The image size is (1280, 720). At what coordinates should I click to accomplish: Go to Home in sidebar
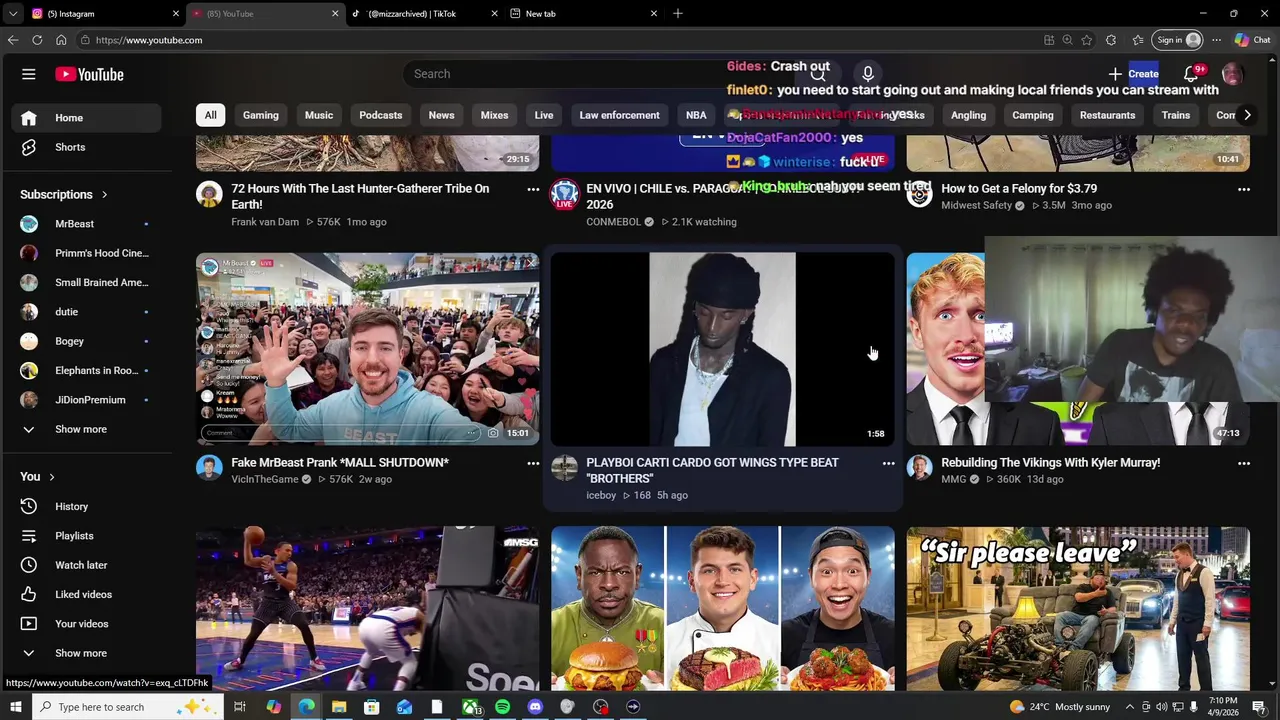(86, 118)
